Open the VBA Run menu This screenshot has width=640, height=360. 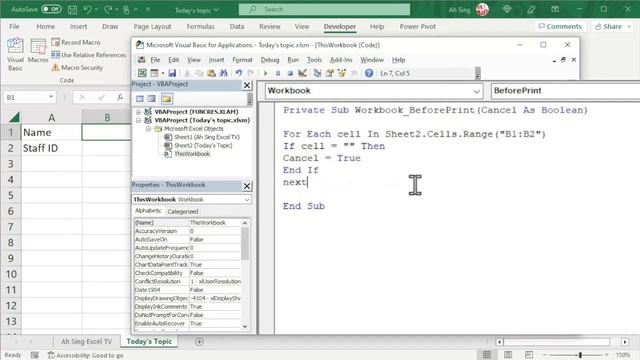293,60
